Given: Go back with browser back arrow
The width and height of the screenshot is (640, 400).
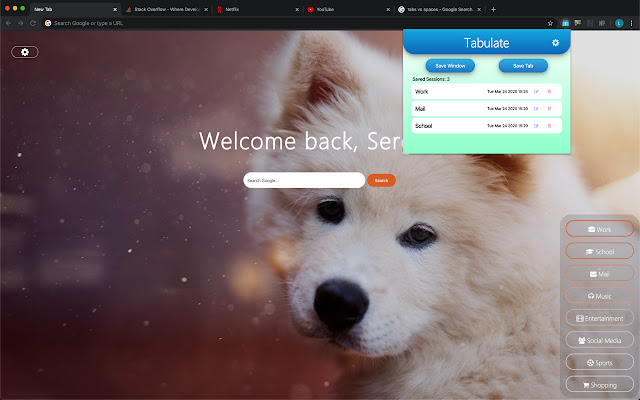Looking at the screenshot, I should 8,23.
